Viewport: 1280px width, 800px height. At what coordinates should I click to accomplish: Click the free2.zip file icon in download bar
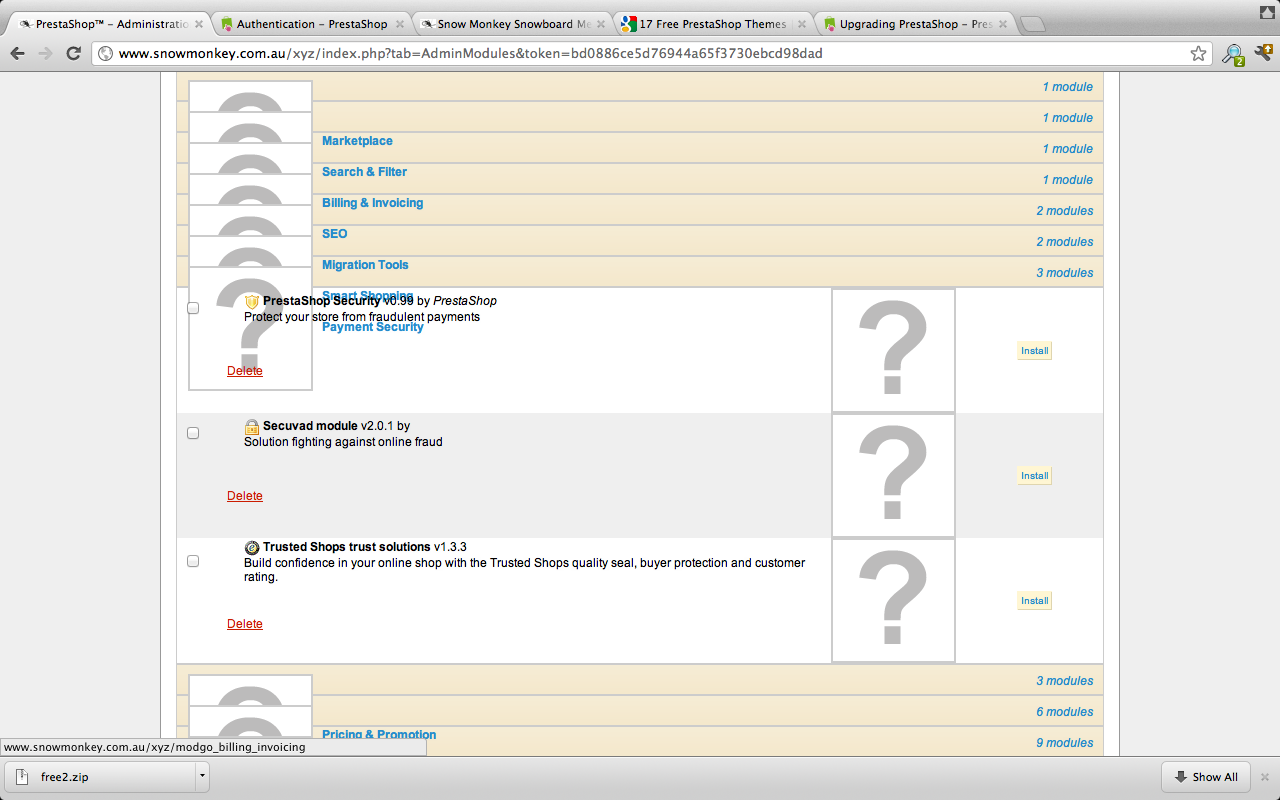pyautogui.click(x=22, y=777)
